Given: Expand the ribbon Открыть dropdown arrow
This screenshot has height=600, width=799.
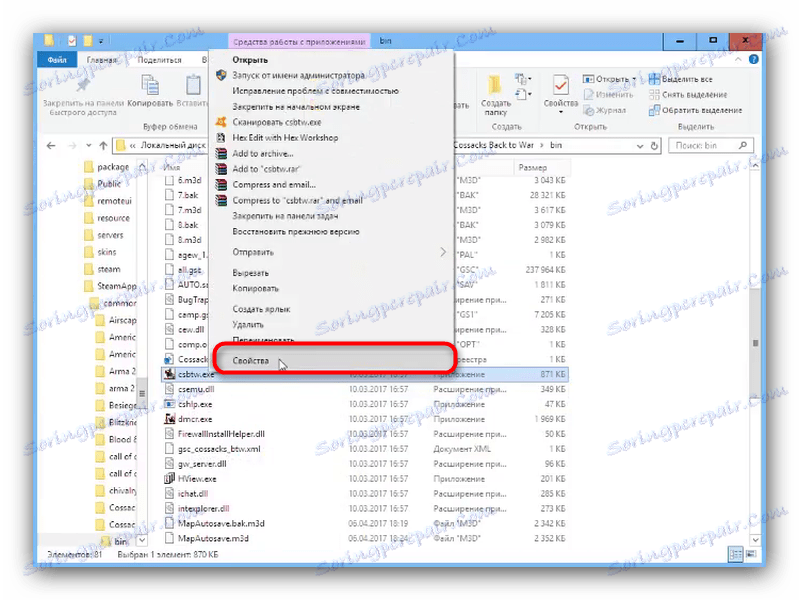Looking at the screenshot, I should point(634,79).
